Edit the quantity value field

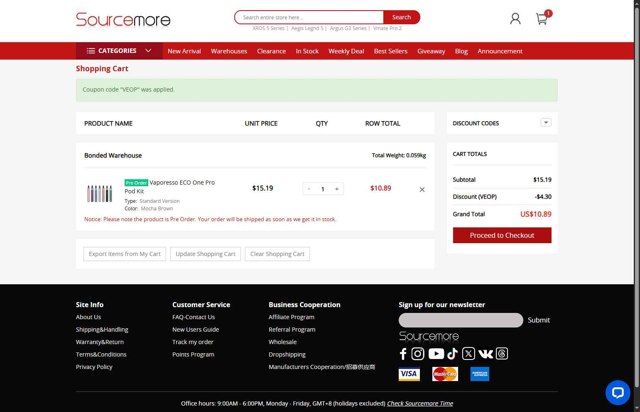(x=323, y=189)
